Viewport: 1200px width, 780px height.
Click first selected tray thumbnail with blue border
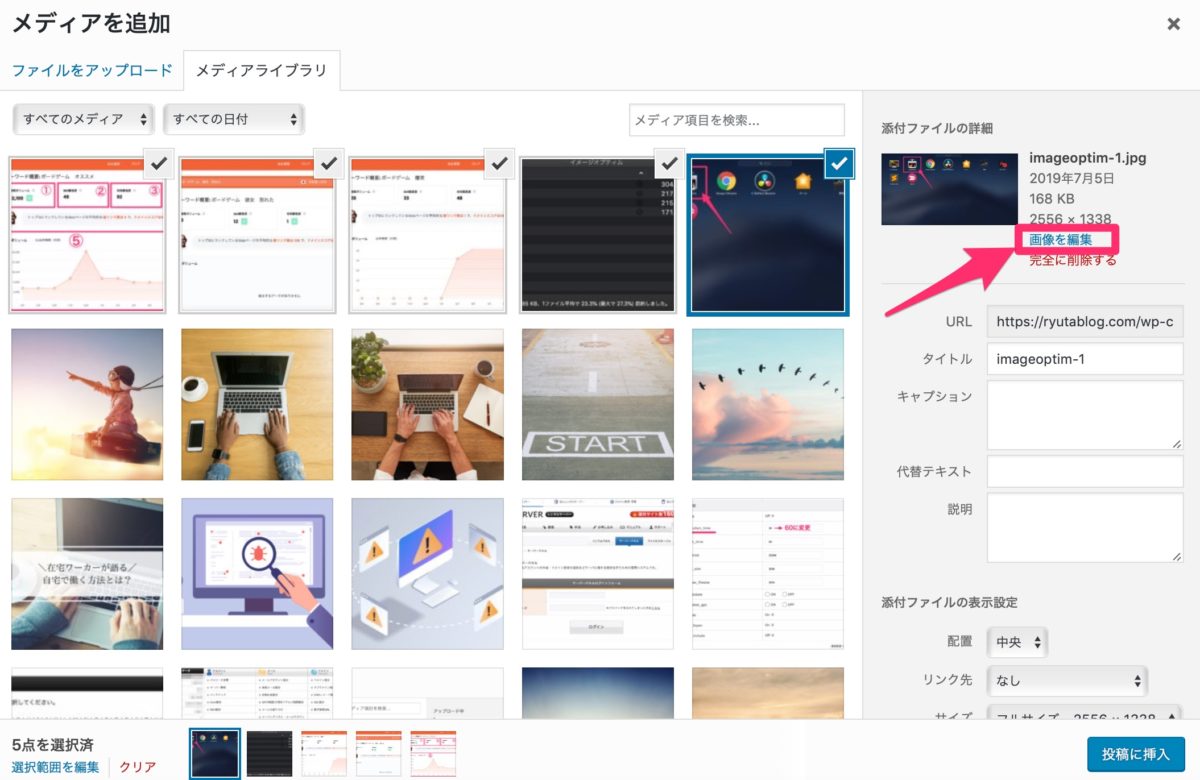coord(215,754)
